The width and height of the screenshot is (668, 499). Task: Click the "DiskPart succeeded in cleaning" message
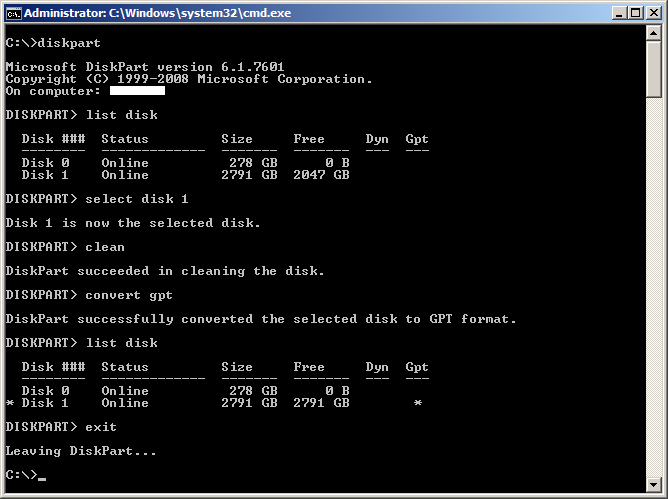tap(165, 271)
